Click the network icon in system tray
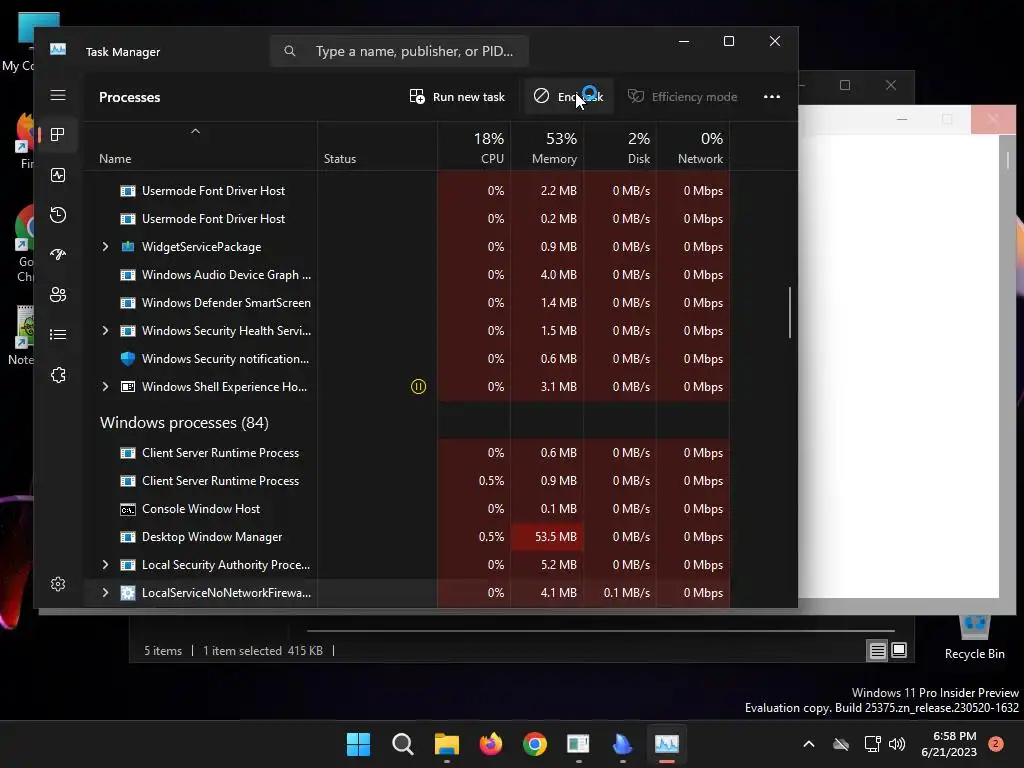This screenshot has height=768, width=1024. 872,744
